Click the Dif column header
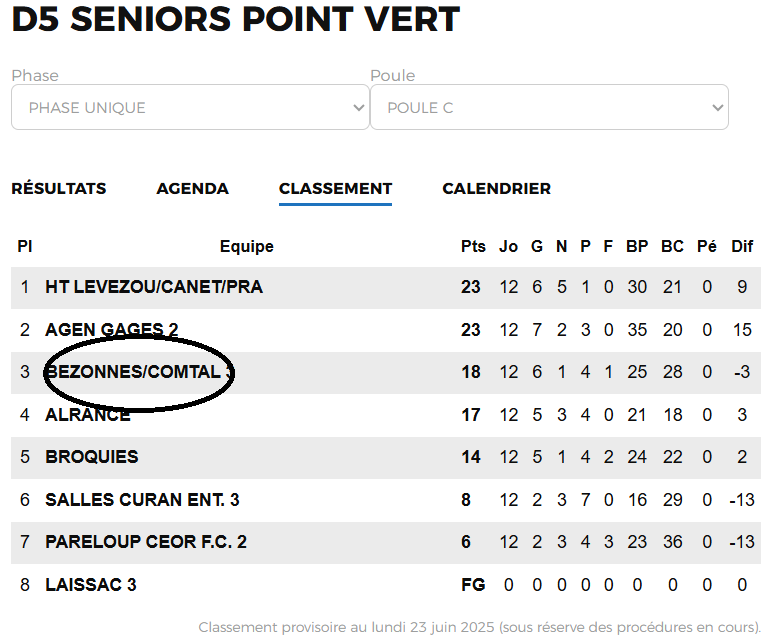 (x=742, y=247)
